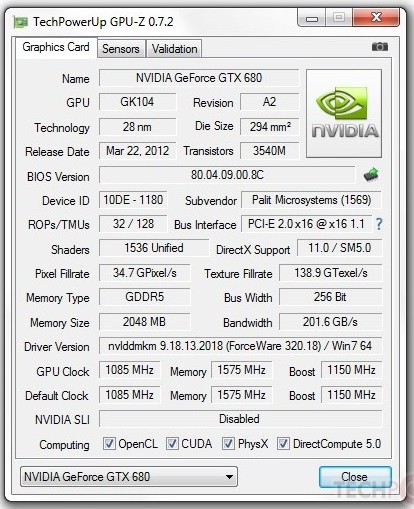Click the Name field NVIDIA GeForce GTX 680
414x509 pixels.
click(199, 78)
